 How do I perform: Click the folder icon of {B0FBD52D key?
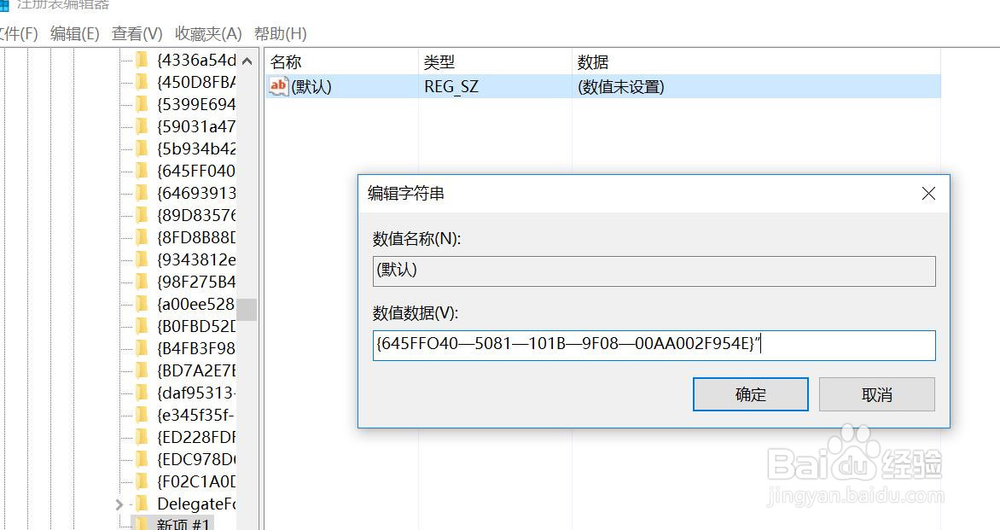(142, 326)
